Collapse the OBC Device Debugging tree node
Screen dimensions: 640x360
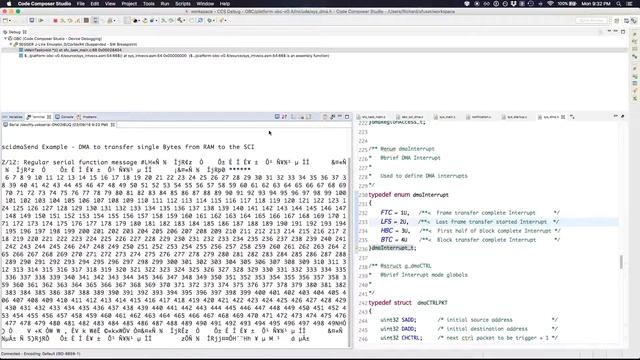point(6,39)
